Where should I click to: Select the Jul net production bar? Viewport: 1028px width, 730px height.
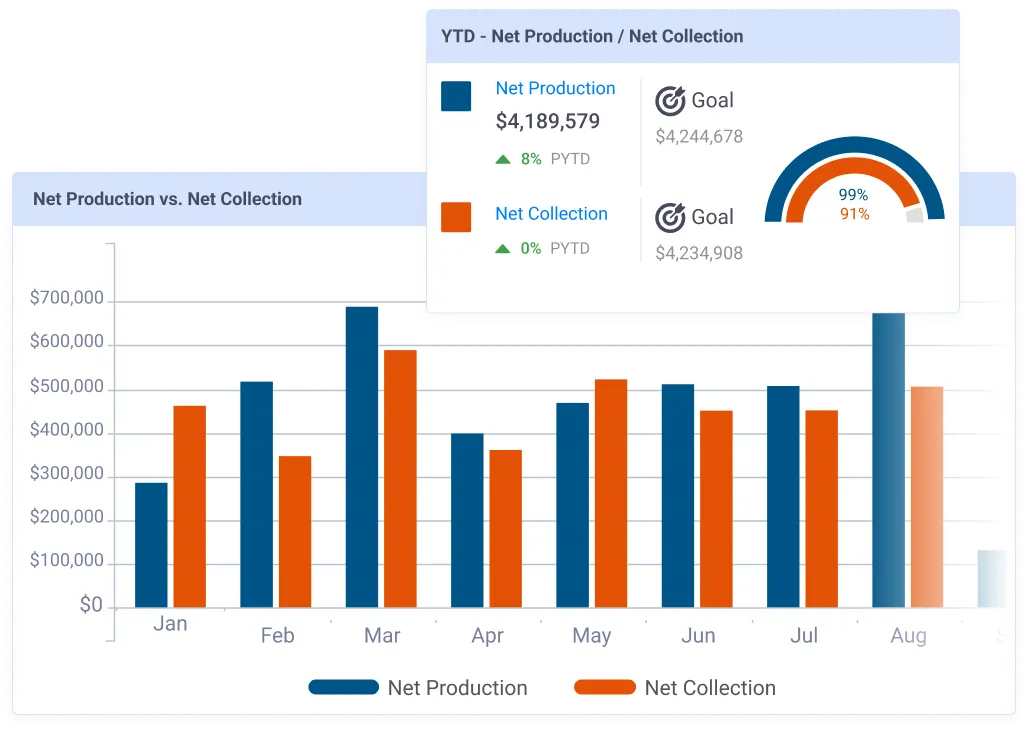(x=783, y=497)
